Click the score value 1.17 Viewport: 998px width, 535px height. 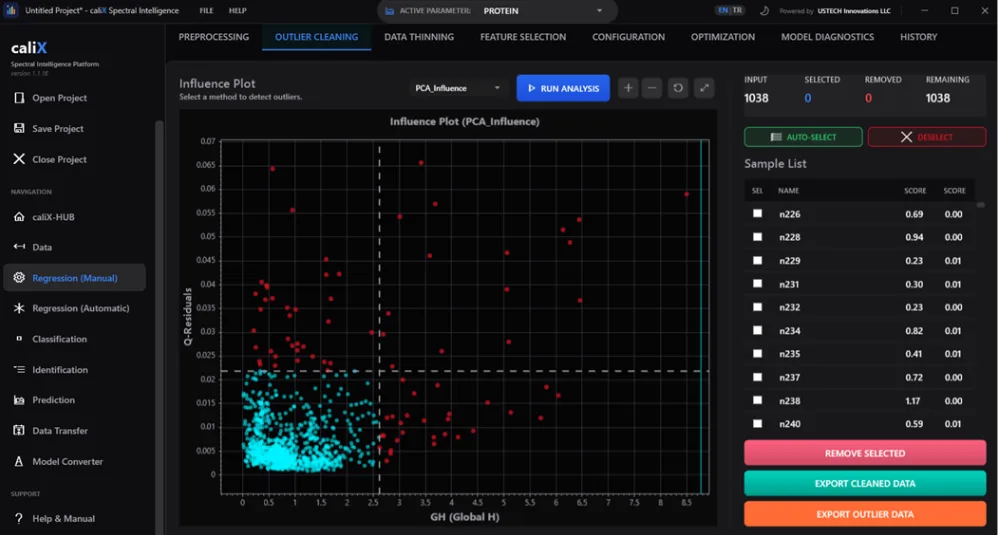912,401
